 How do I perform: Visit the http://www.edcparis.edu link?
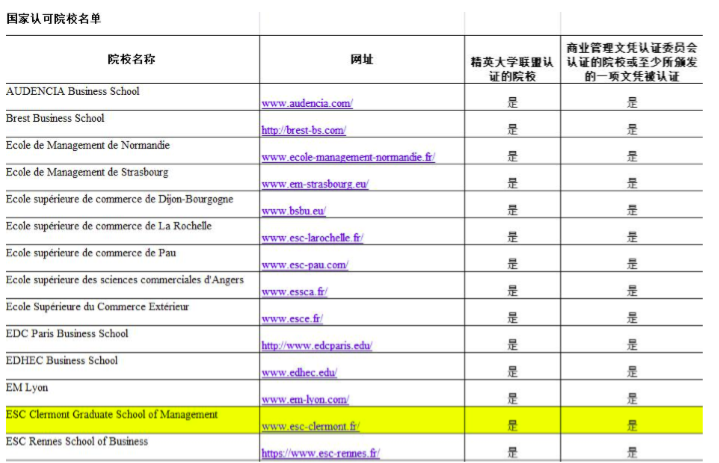tap(317, 346)
